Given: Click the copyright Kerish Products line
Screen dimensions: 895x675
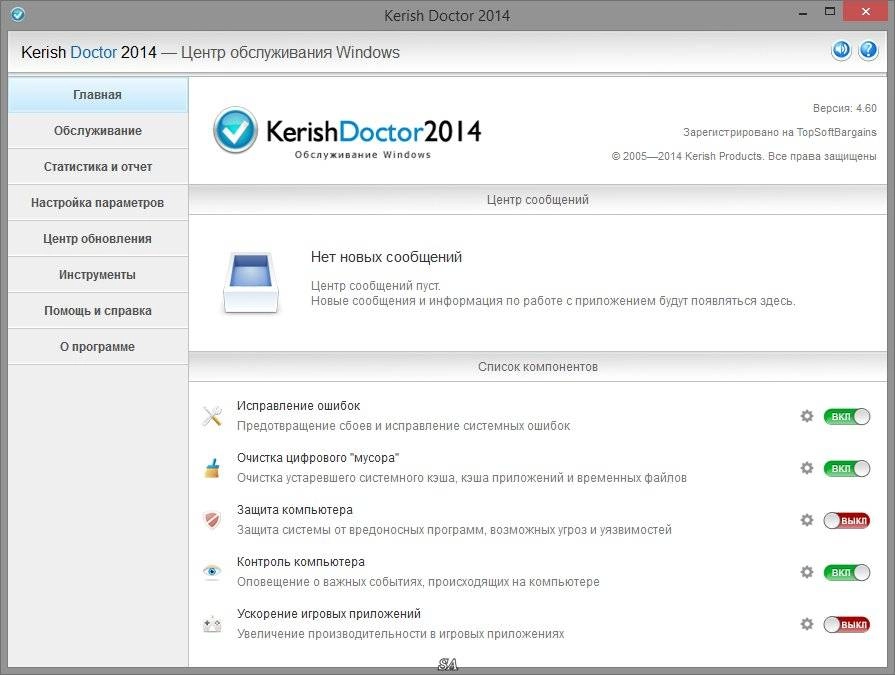Looking at the screenshot, I should tap(744, 156).
